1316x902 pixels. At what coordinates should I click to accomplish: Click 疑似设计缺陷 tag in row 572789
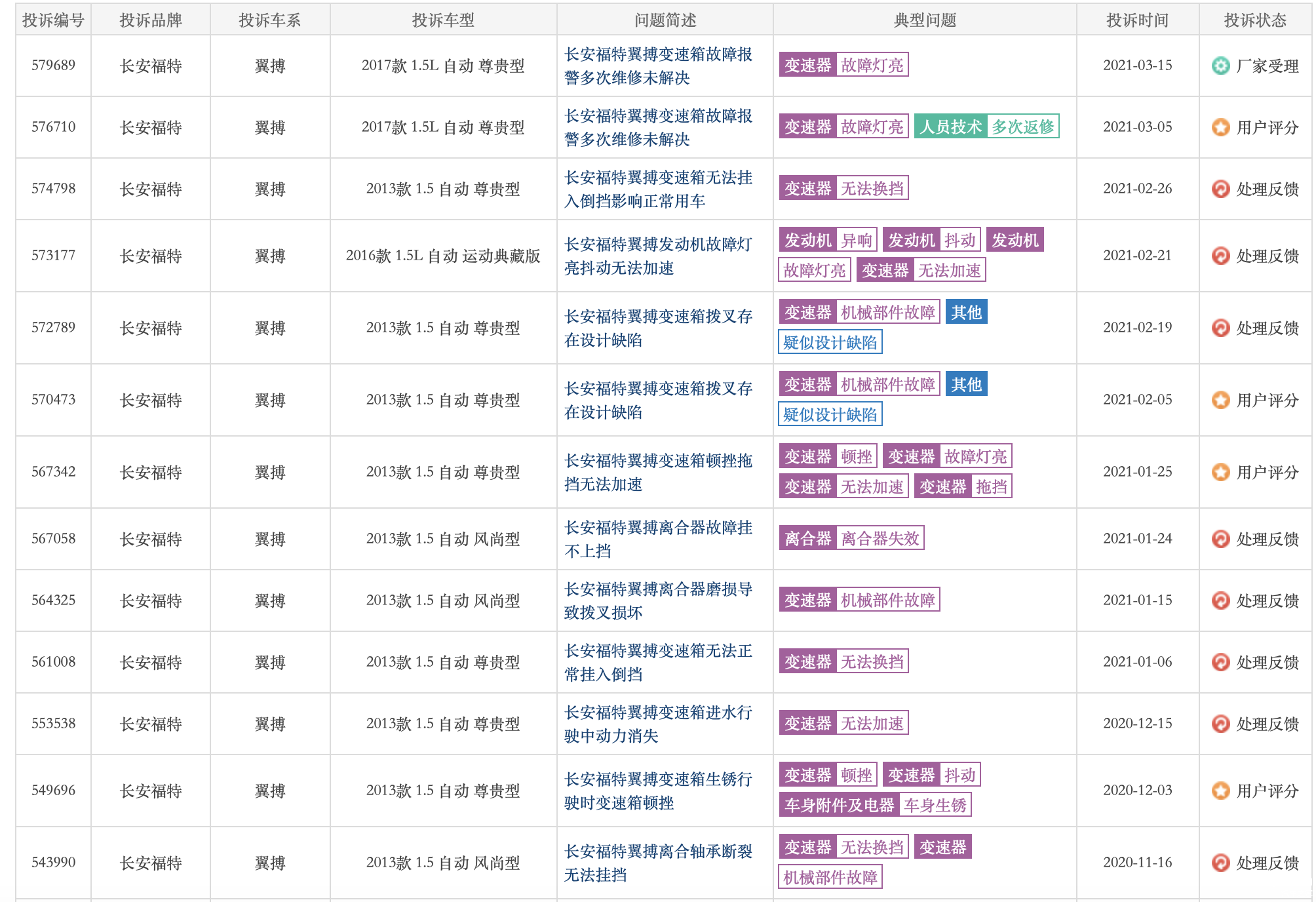pos(830,342)
